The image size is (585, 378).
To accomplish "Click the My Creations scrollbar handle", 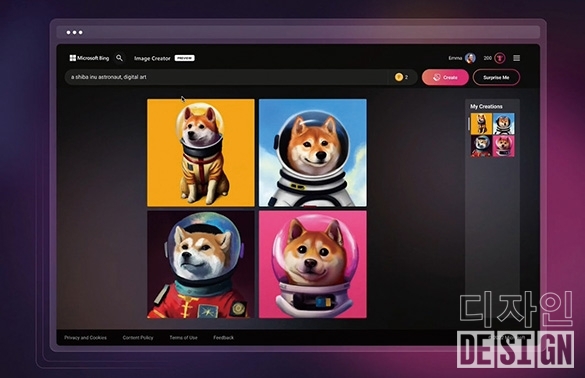I will pos(469,124).
